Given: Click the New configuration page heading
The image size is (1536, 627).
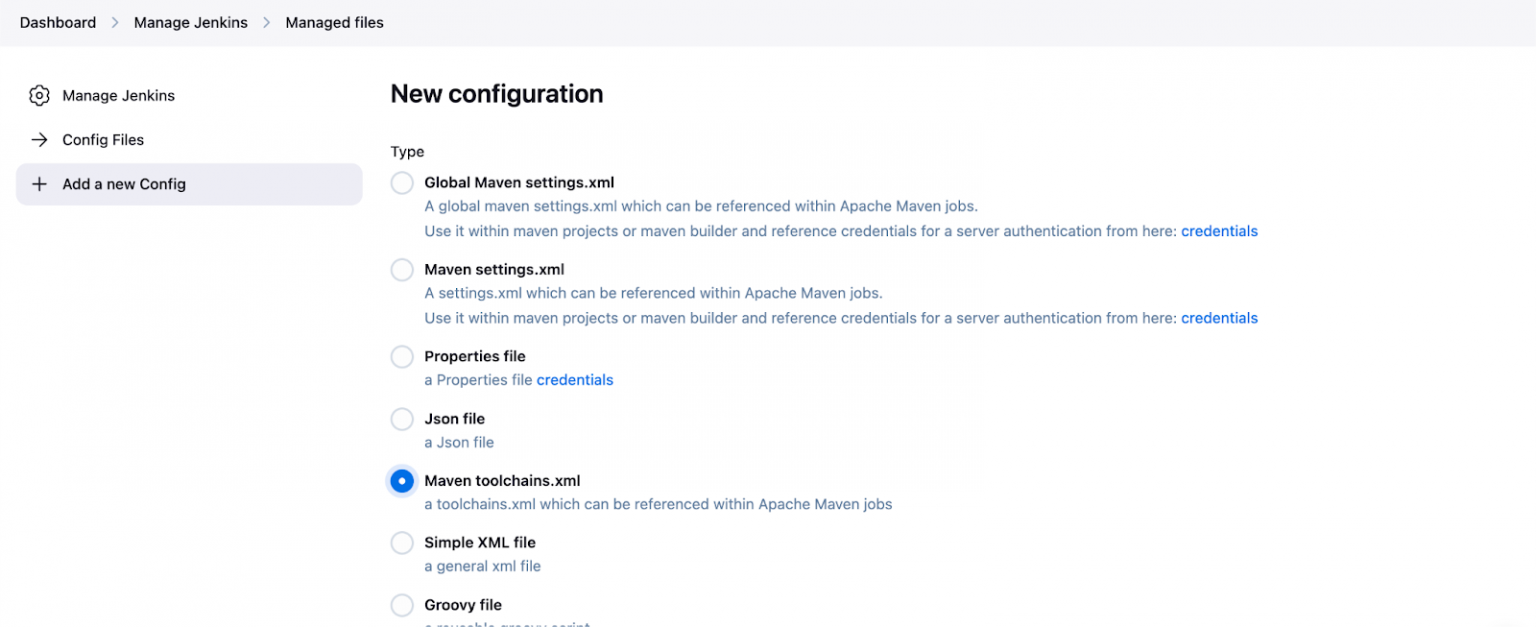Looking at the screenshot, I should click(497, 93).
